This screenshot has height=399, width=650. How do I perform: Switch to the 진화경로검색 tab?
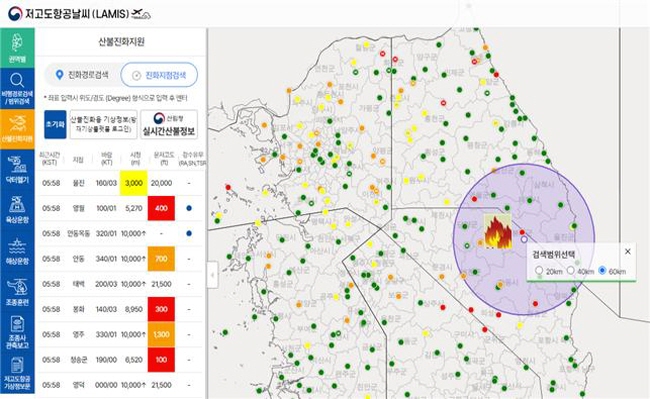click(x=82, y=75)
